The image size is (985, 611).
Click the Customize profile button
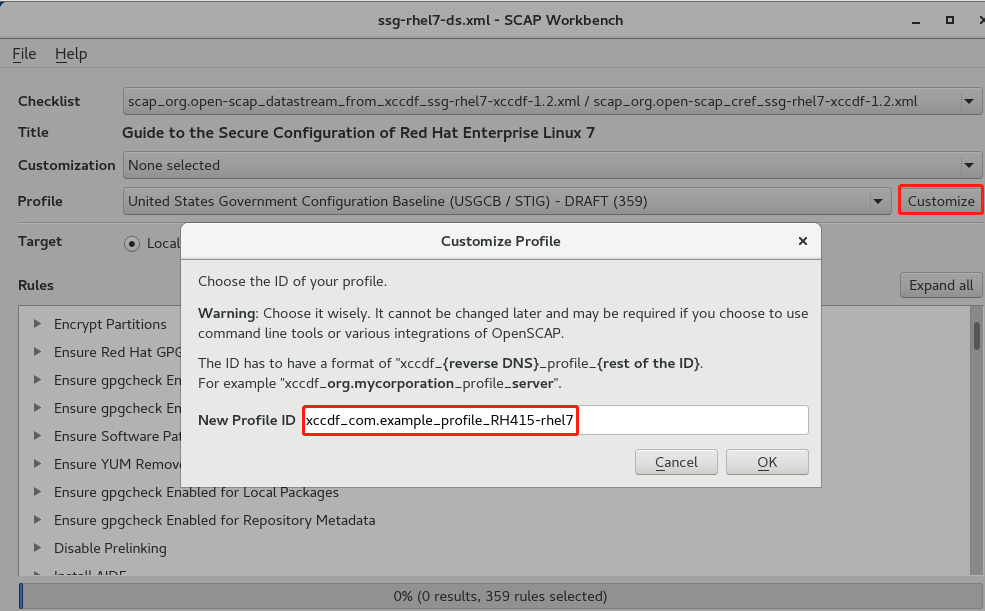tap(940, 201)
